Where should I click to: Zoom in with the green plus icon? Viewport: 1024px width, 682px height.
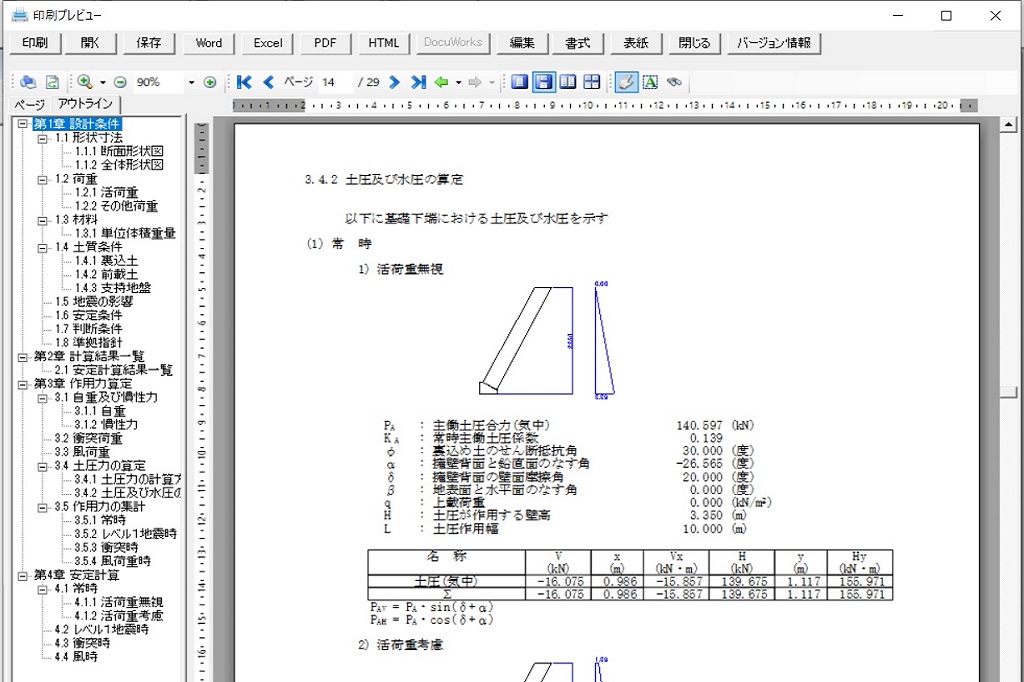click(x=210, y=82)
